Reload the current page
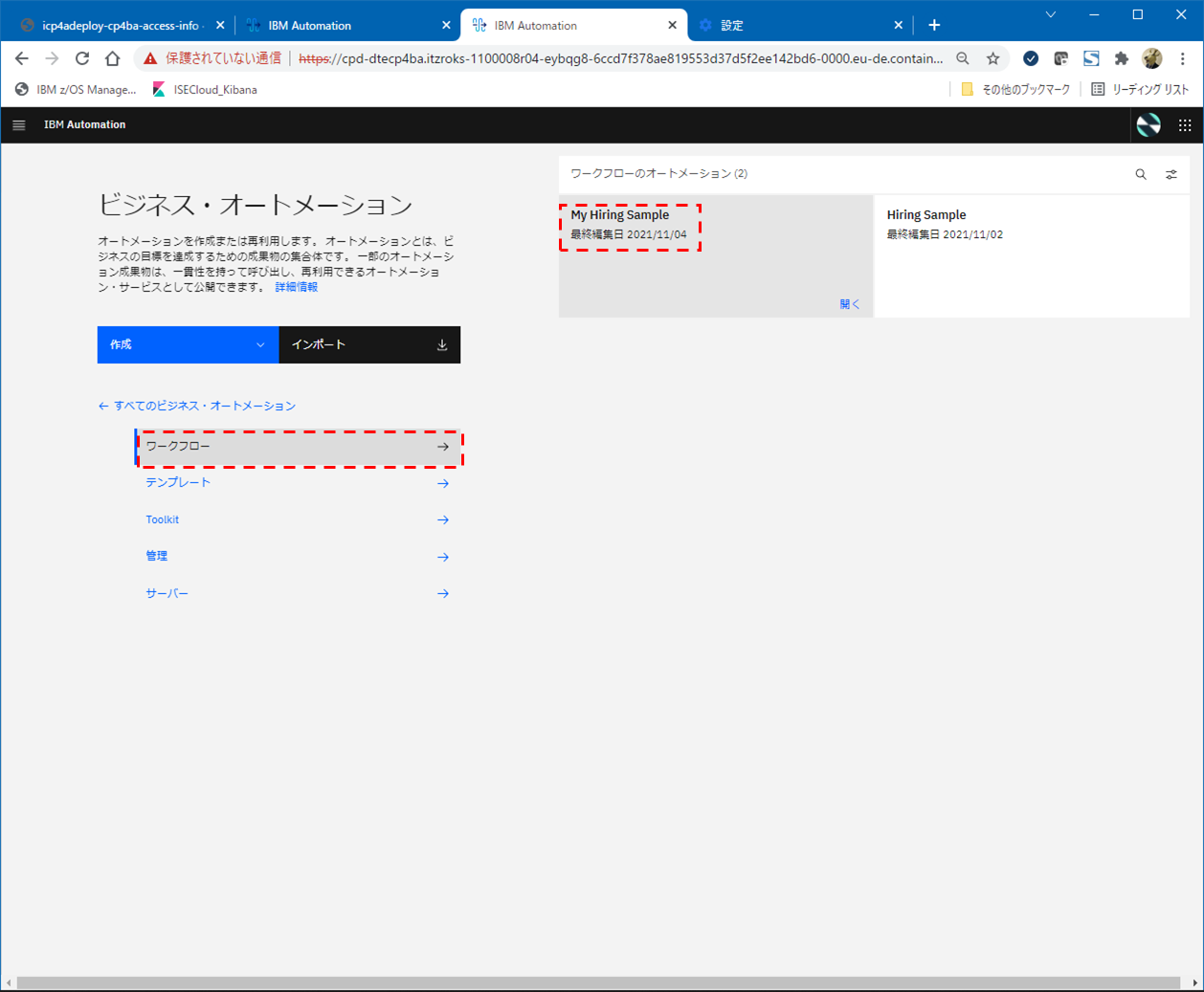The width and height of the screenshot is (1204, 992). point(82,58)
